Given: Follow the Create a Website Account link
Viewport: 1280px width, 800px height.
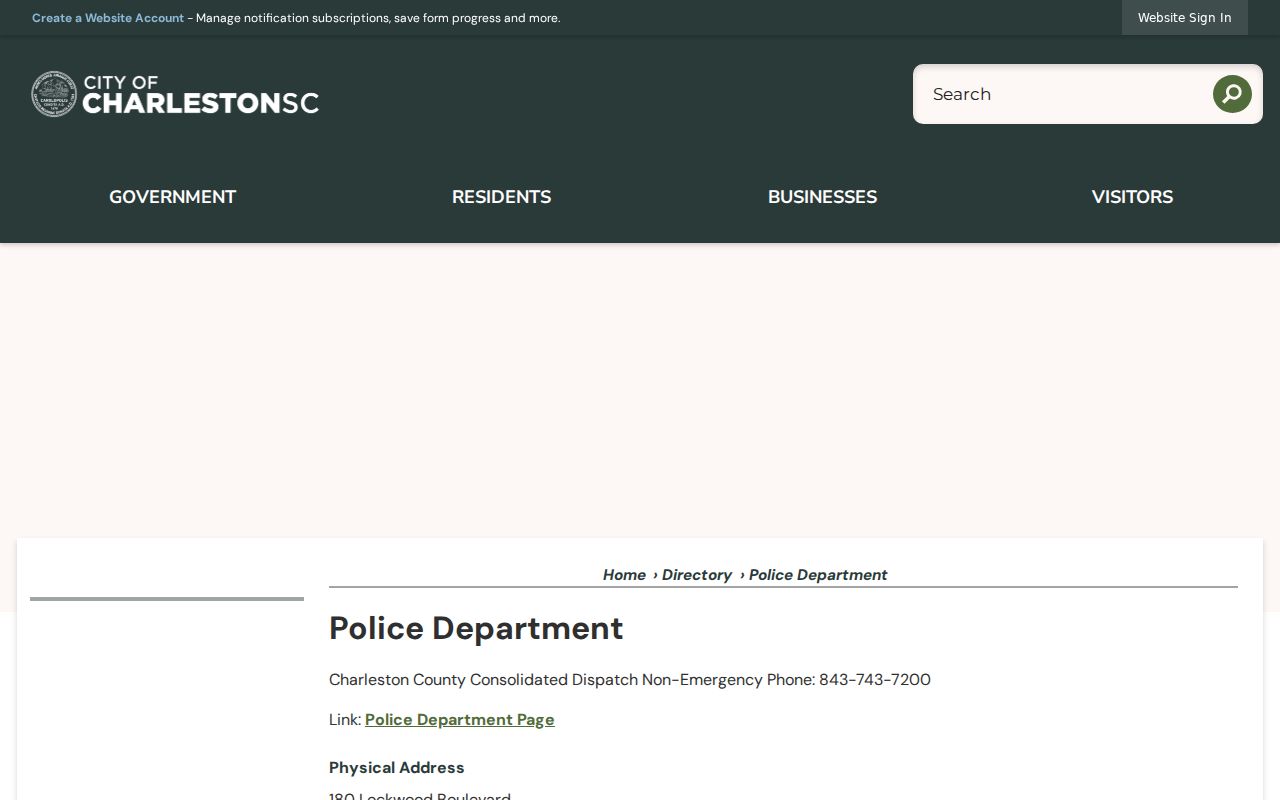Looking at the screenshot, I should pyautogui.click(x=108, y=18).
